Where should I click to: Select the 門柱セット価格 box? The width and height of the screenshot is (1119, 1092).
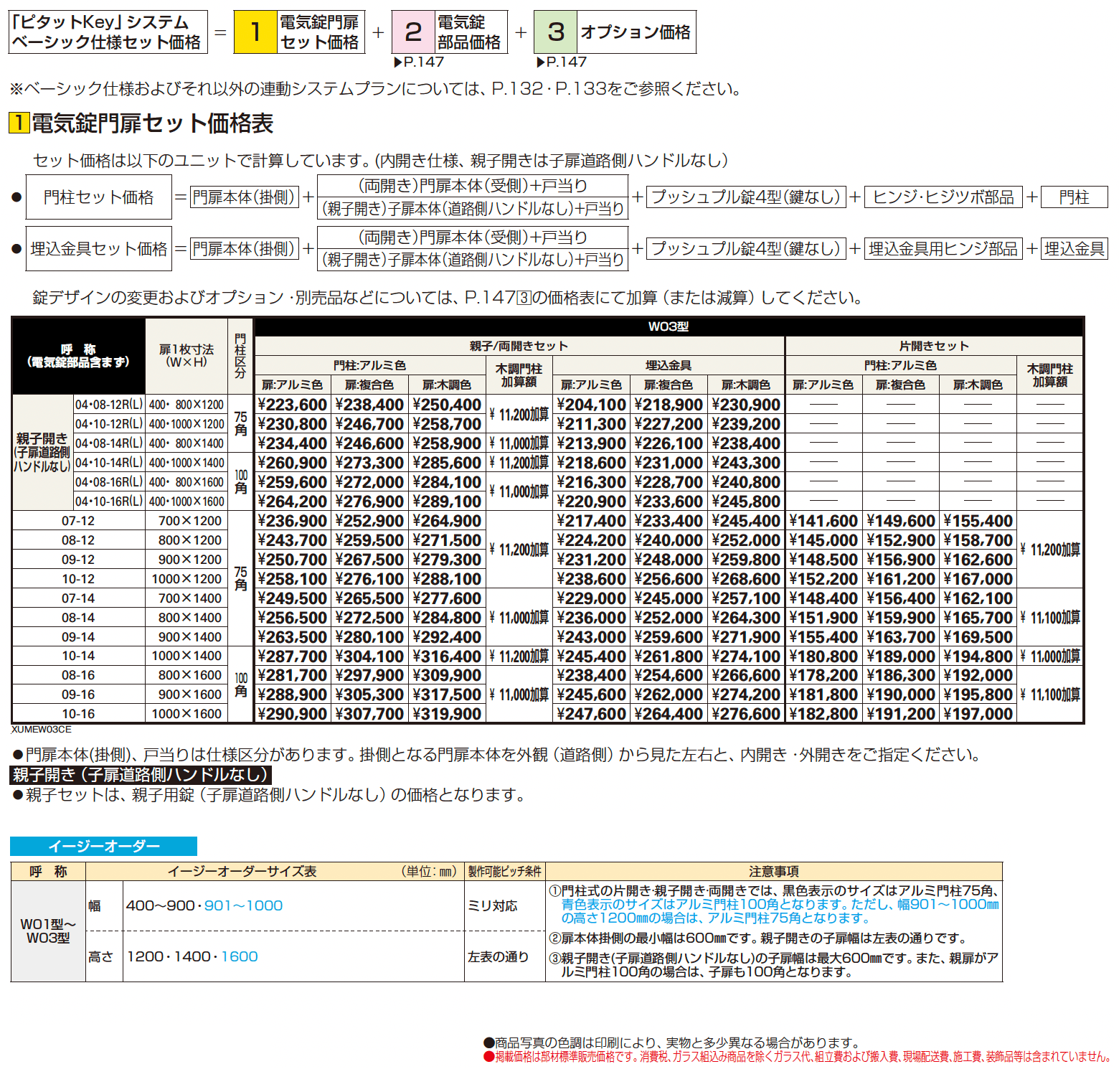point(99,197)
